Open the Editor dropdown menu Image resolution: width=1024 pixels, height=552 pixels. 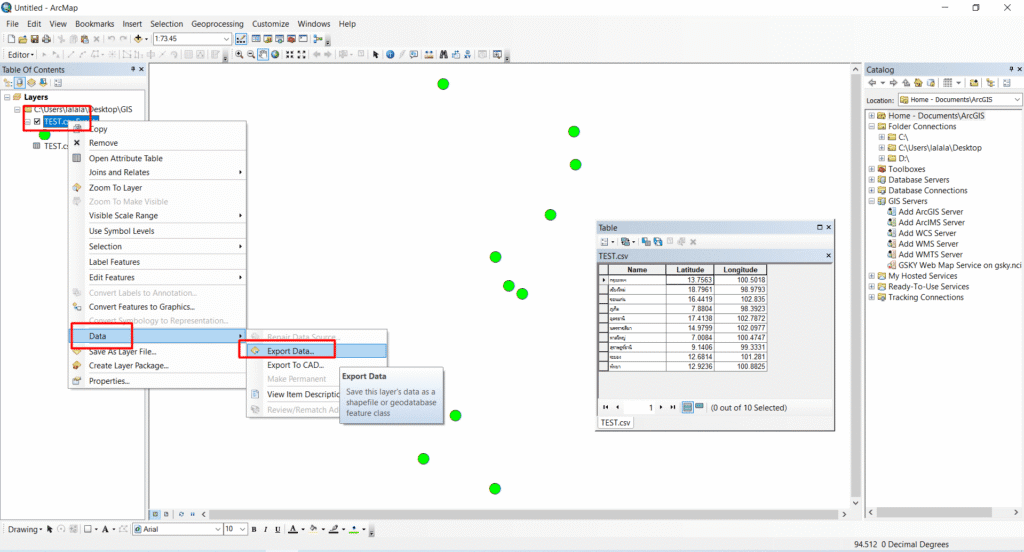point(21,55)
